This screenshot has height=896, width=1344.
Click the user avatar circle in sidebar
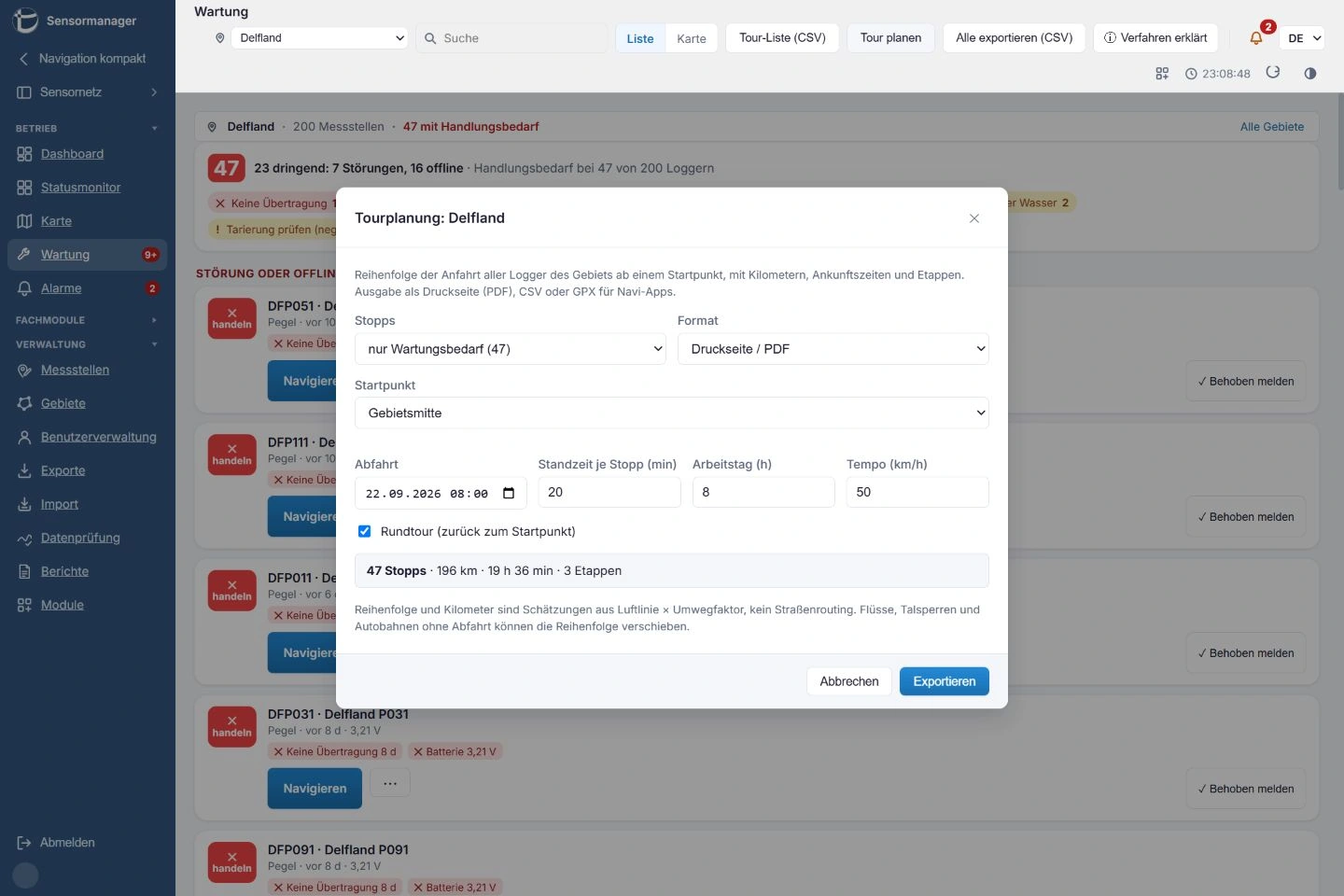[x=25, y=875]
